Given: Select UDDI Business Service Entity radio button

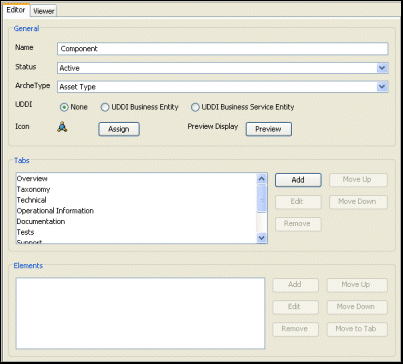Looking at the screenshot, I should click(195, 107).
